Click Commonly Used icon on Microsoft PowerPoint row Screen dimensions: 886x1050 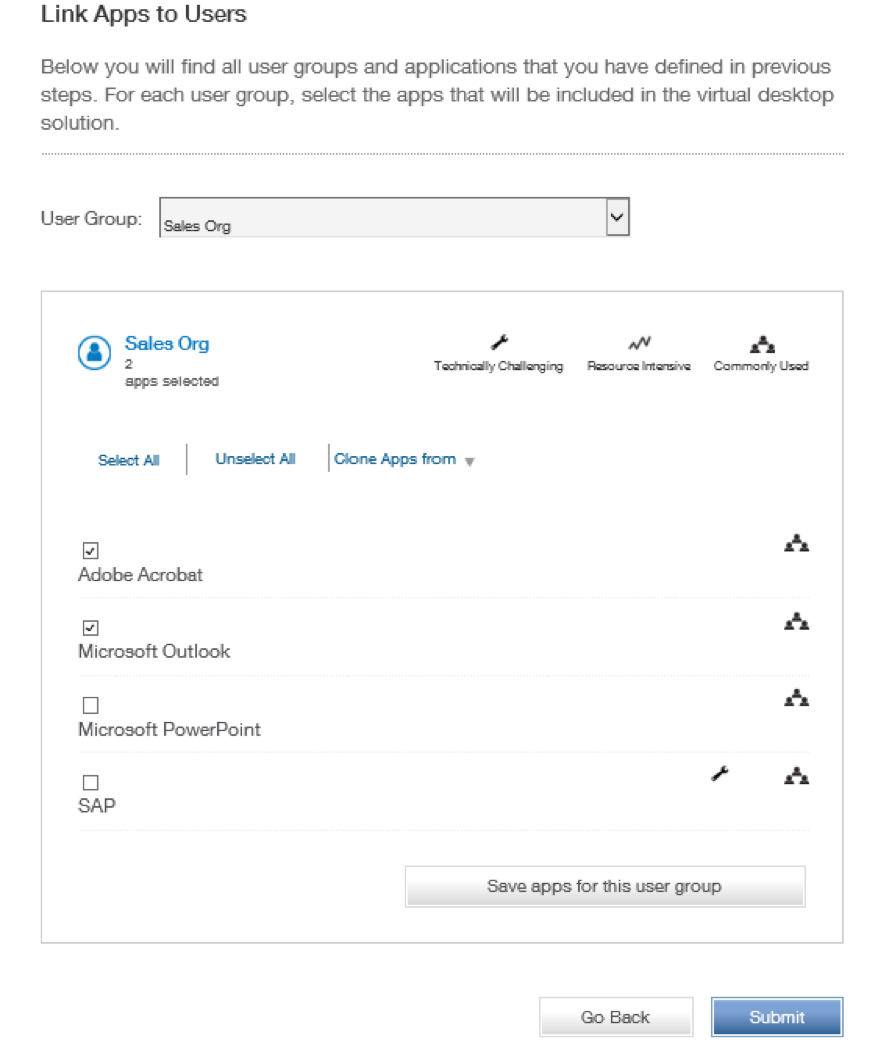796,698
